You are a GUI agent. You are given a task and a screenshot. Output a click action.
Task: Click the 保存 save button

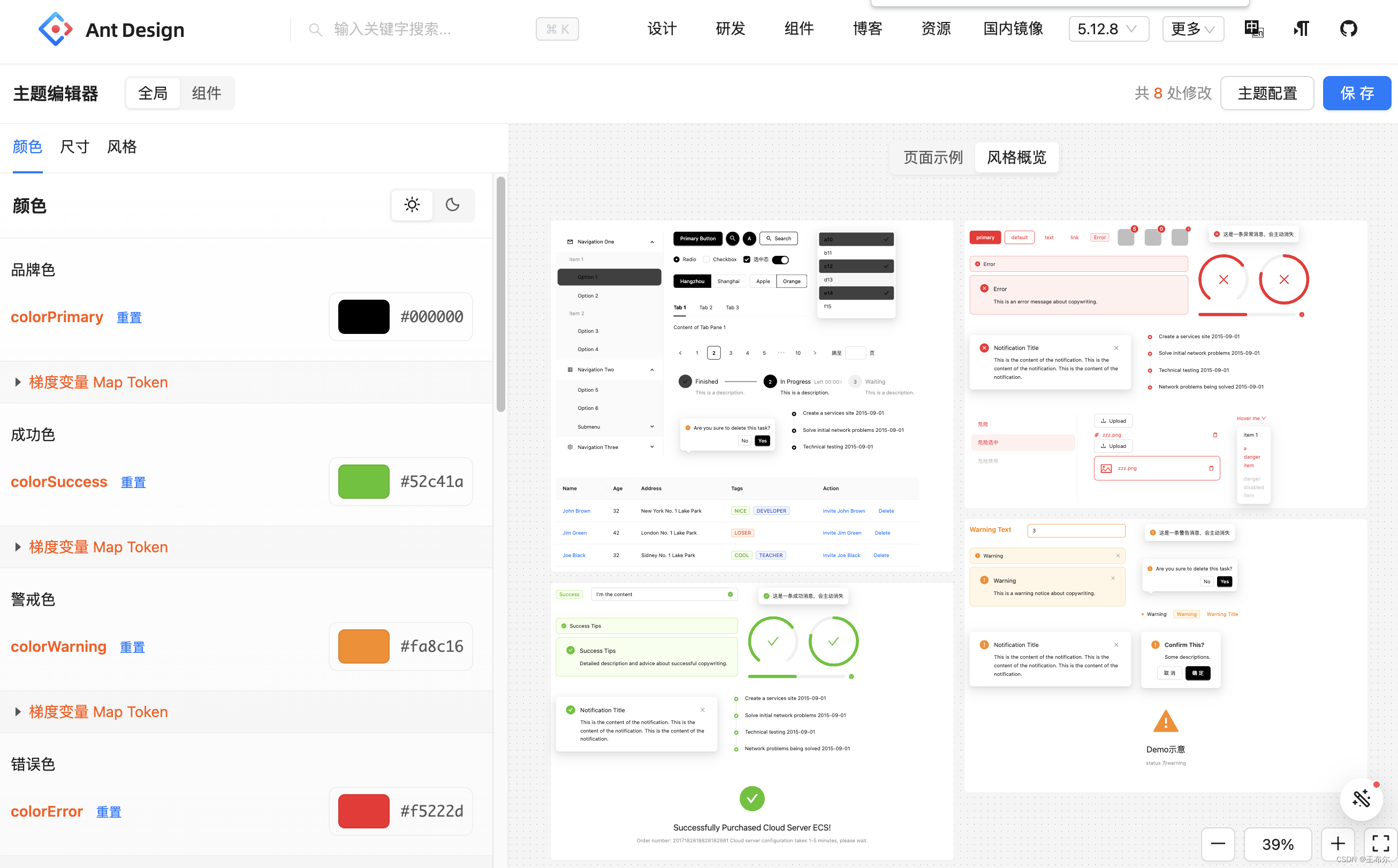tap(1356, 93)
